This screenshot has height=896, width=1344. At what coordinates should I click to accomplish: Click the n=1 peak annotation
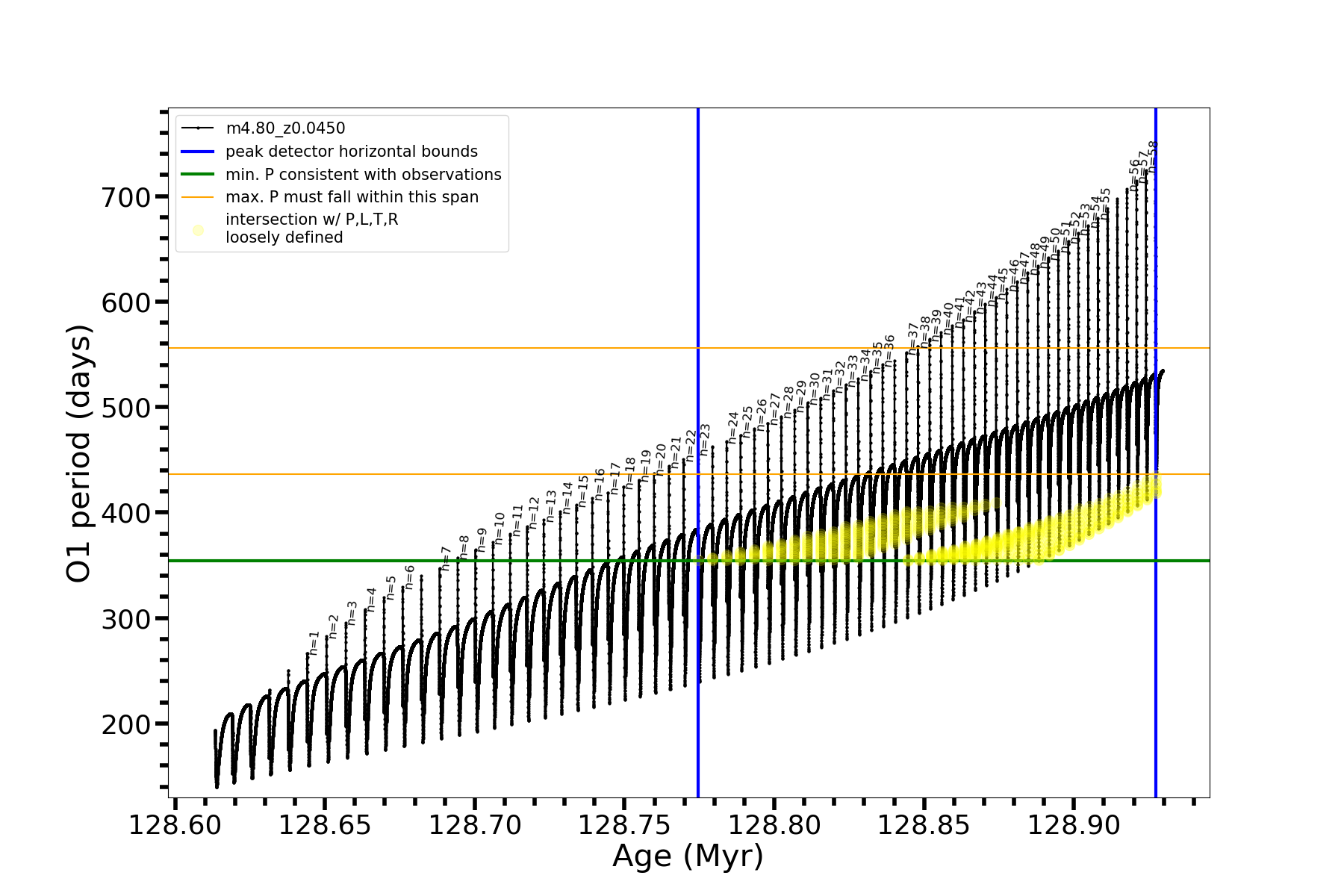pyautogui.click(x=314, y=643)
